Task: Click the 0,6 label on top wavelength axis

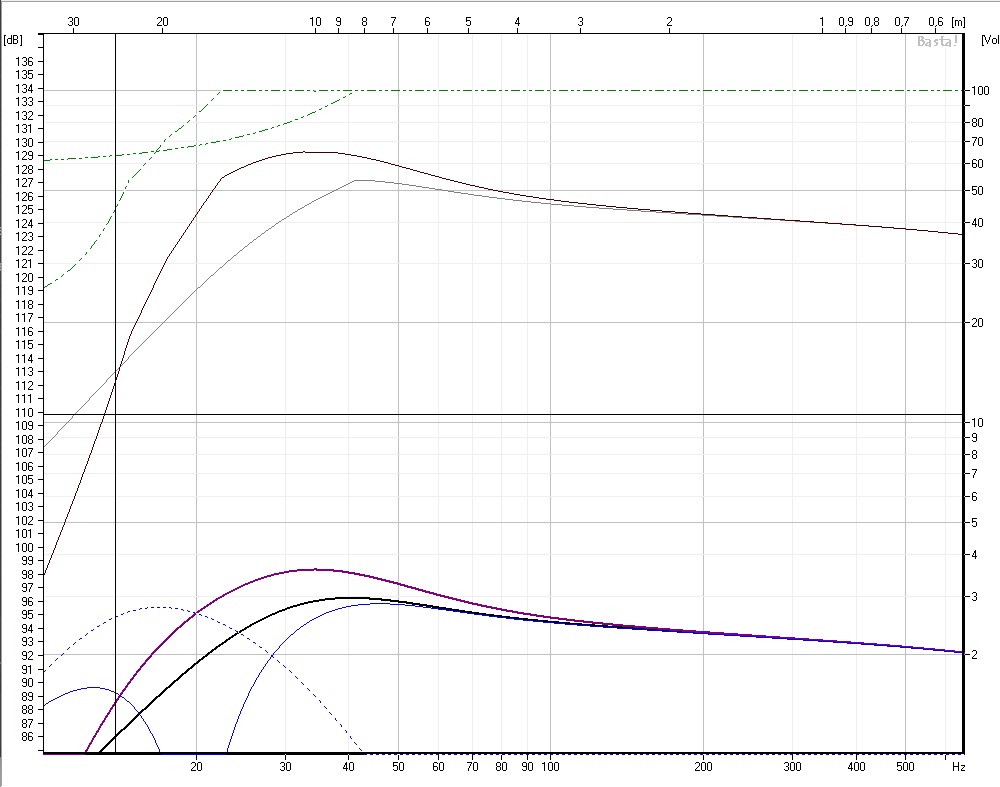Action: point(935,21)
